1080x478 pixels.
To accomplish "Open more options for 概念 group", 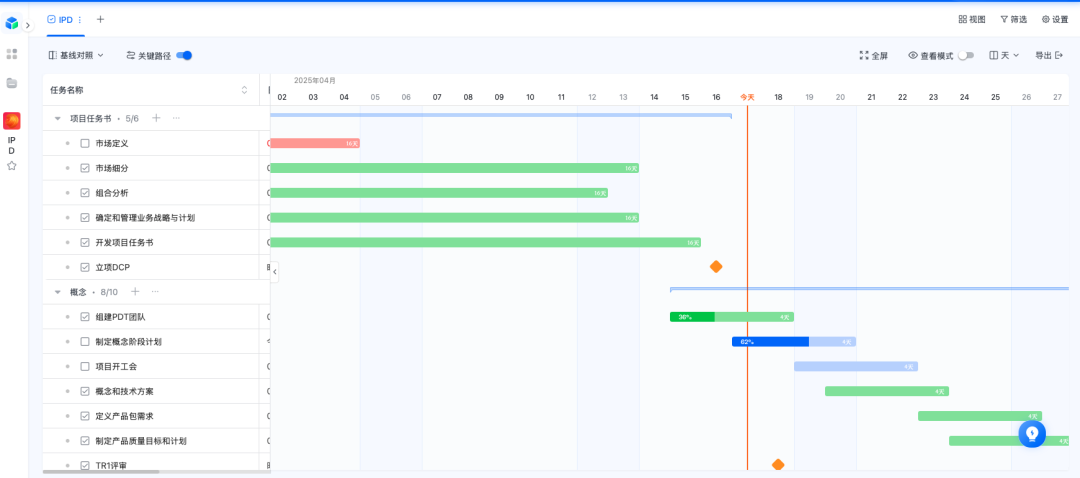I will coord(155,292).
